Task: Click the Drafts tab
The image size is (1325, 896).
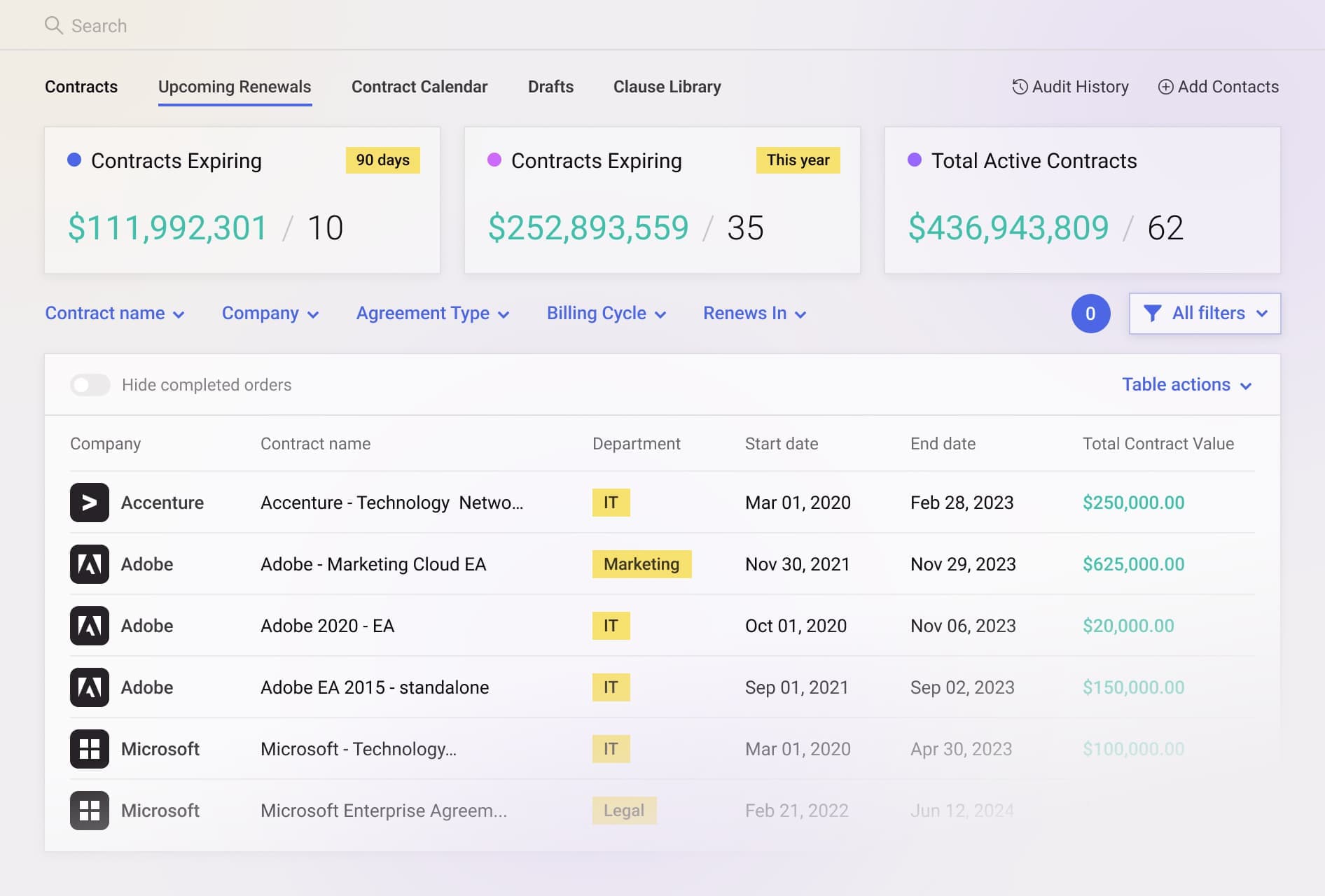Action: [550, 87]
